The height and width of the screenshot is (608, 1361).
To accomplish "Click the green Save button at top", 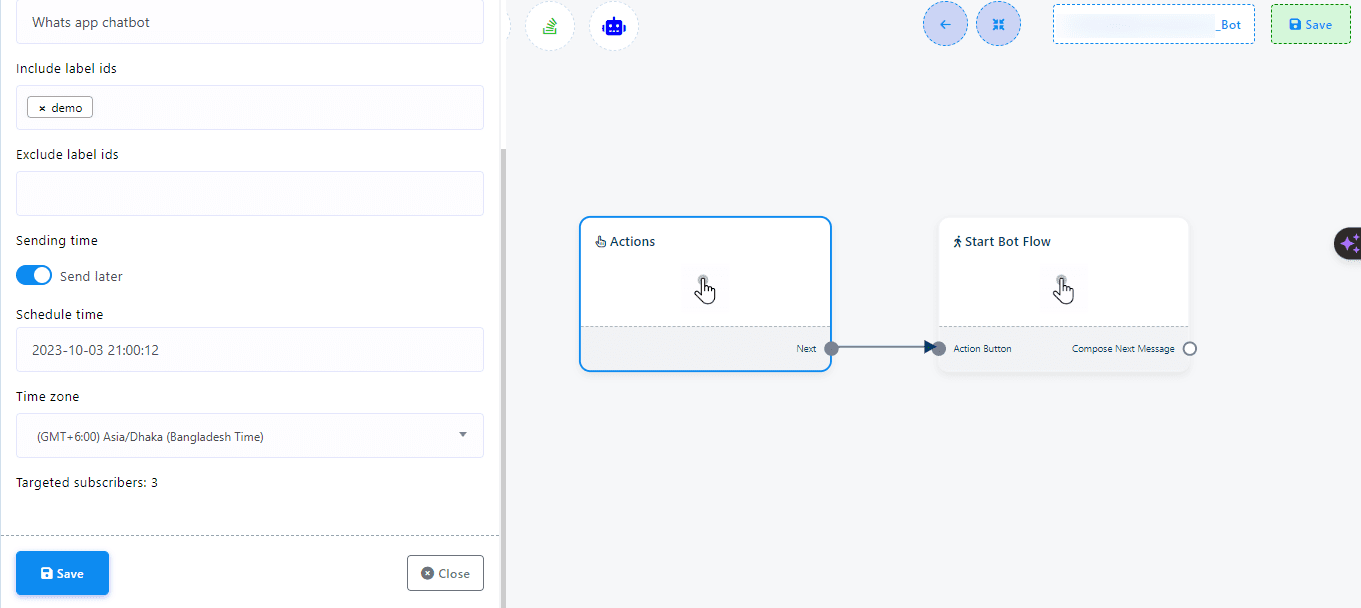I will (x=1310, y=24).
